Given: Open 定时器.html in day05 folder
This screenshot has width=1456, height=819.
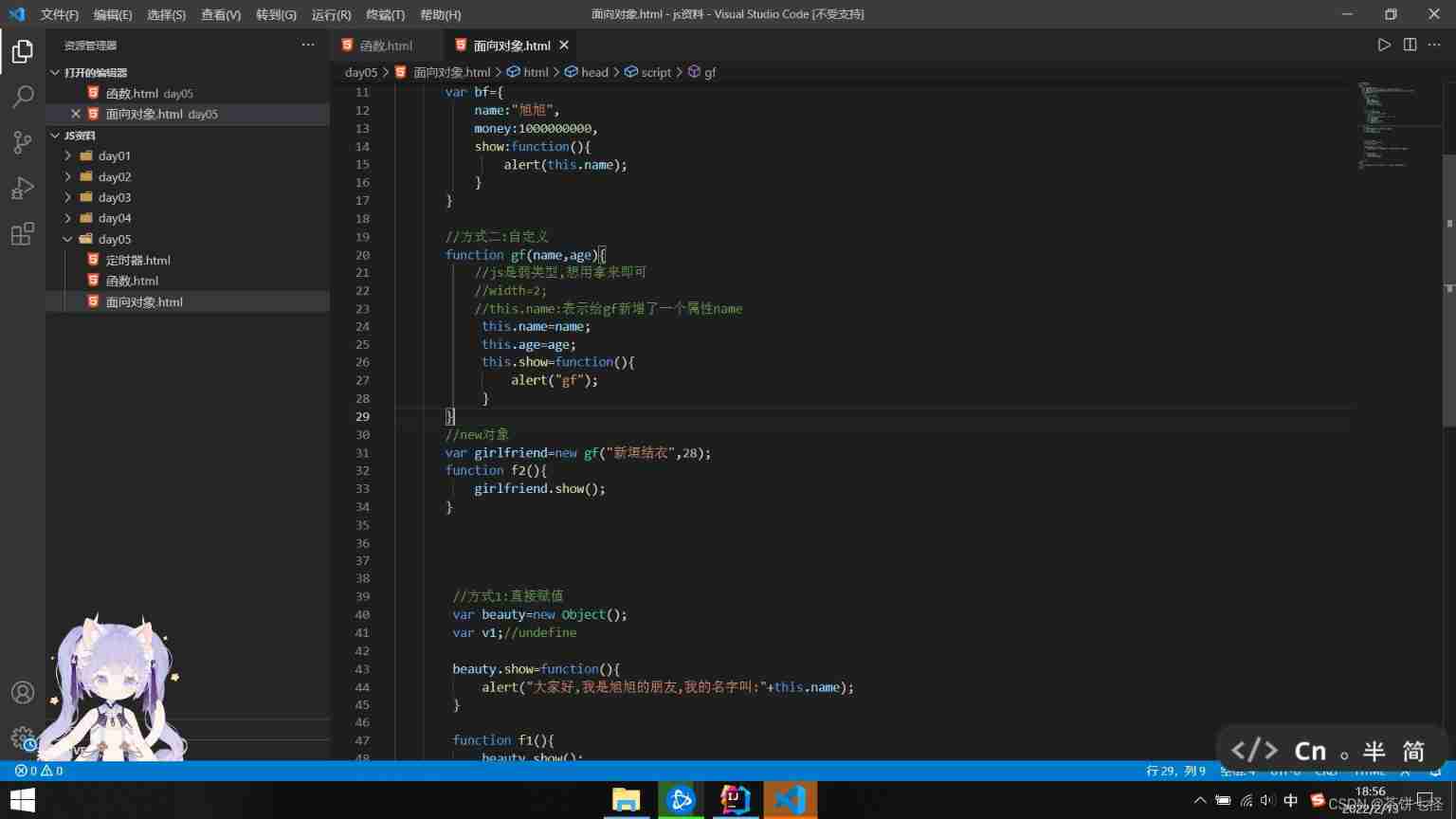Looking at the screenshot, I should [137, 260].
